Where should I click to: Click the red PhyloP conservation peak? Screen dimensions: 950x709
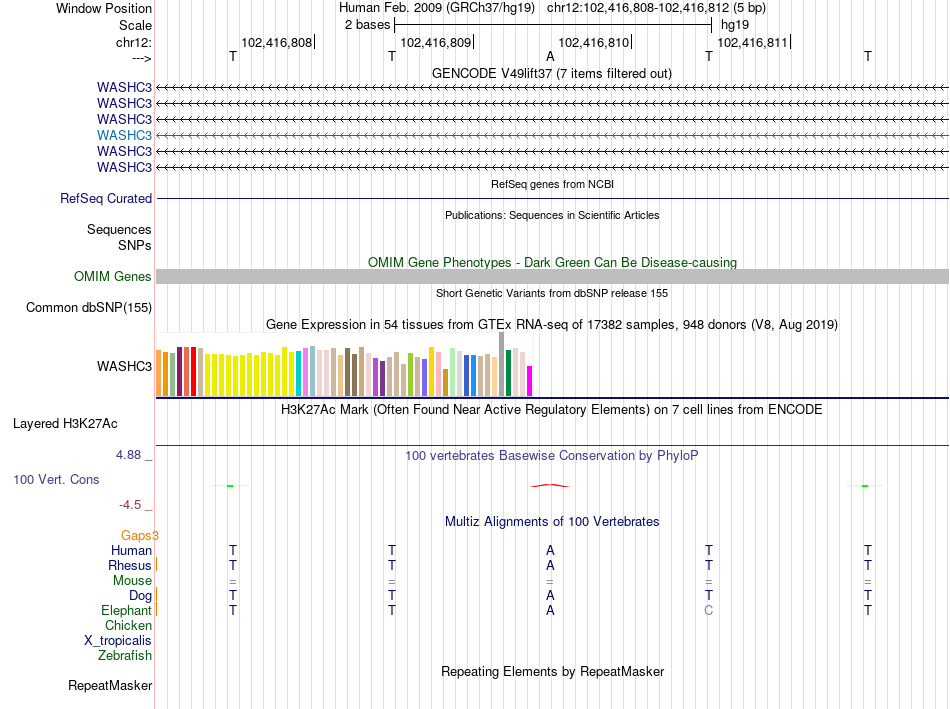[550, 485]
